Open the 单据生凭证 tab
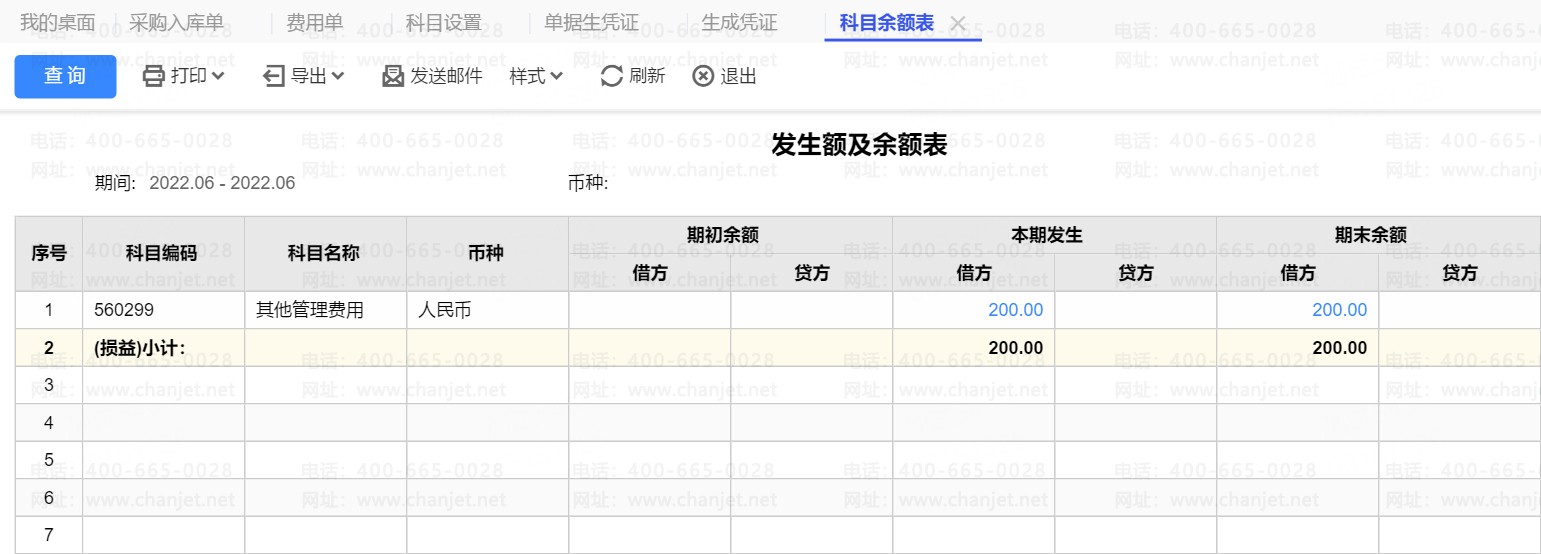Screen dimensions: 1541x554 coord(591,23)
